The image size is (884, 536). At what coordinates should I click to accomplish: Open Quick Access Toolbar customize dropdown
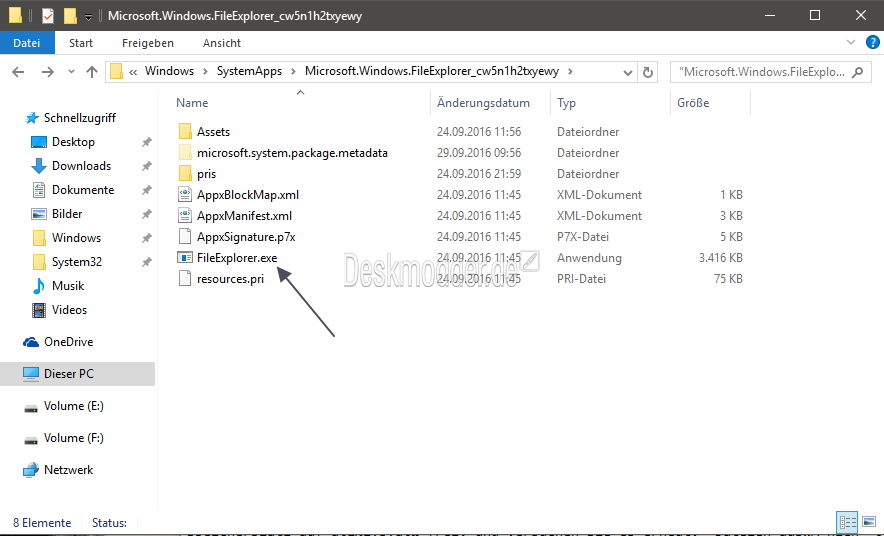pos(88,17)
